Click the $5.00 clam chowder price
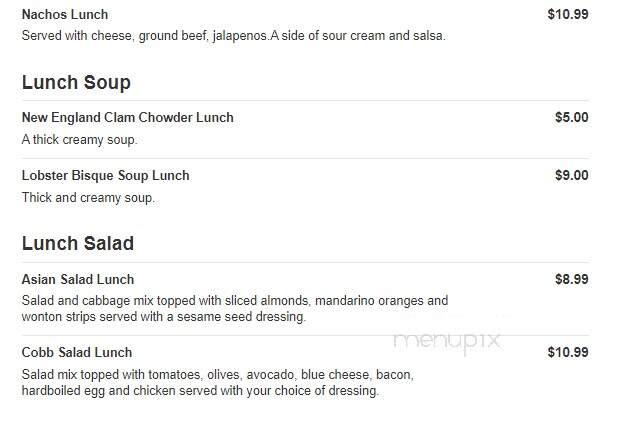Image resolution: width=626 pixels, height=423 pixels. [571, 117]
